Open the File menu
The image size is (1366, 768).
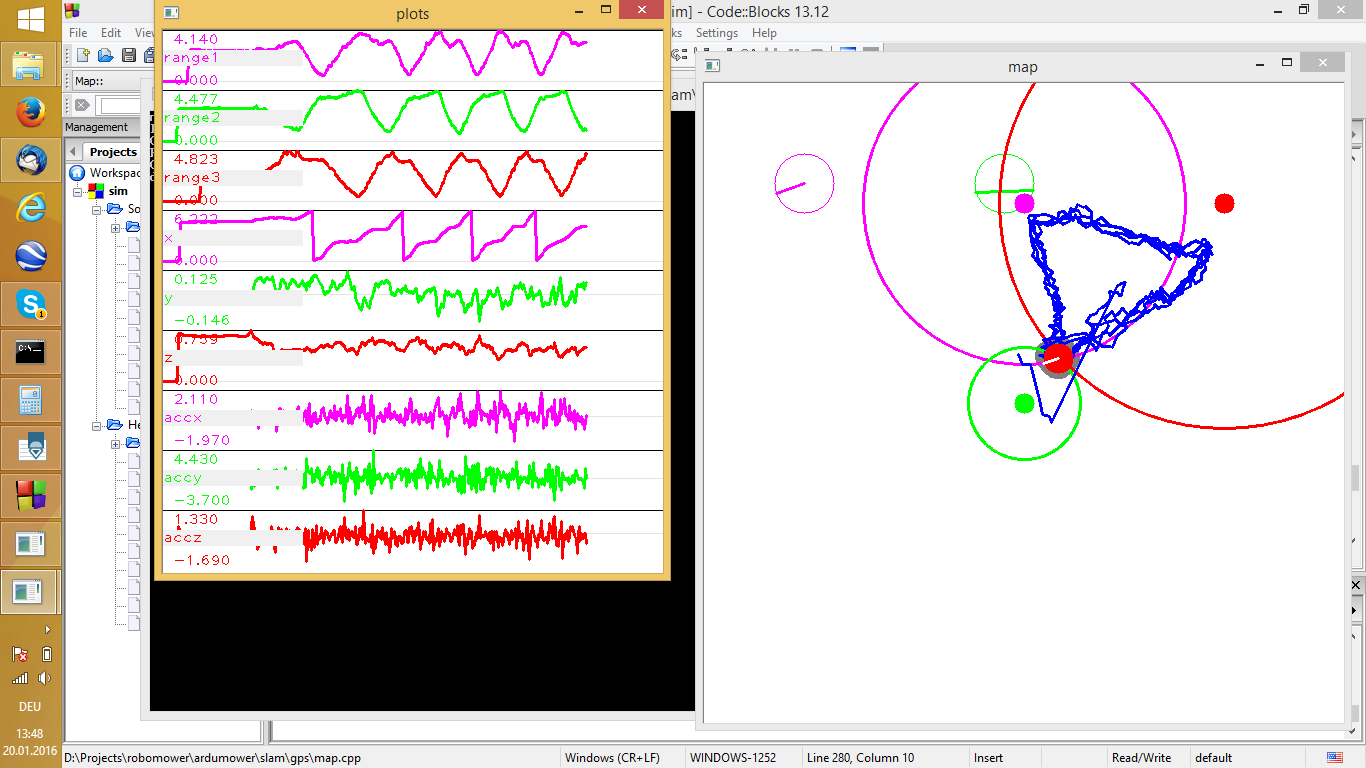(x=78, y=33)
